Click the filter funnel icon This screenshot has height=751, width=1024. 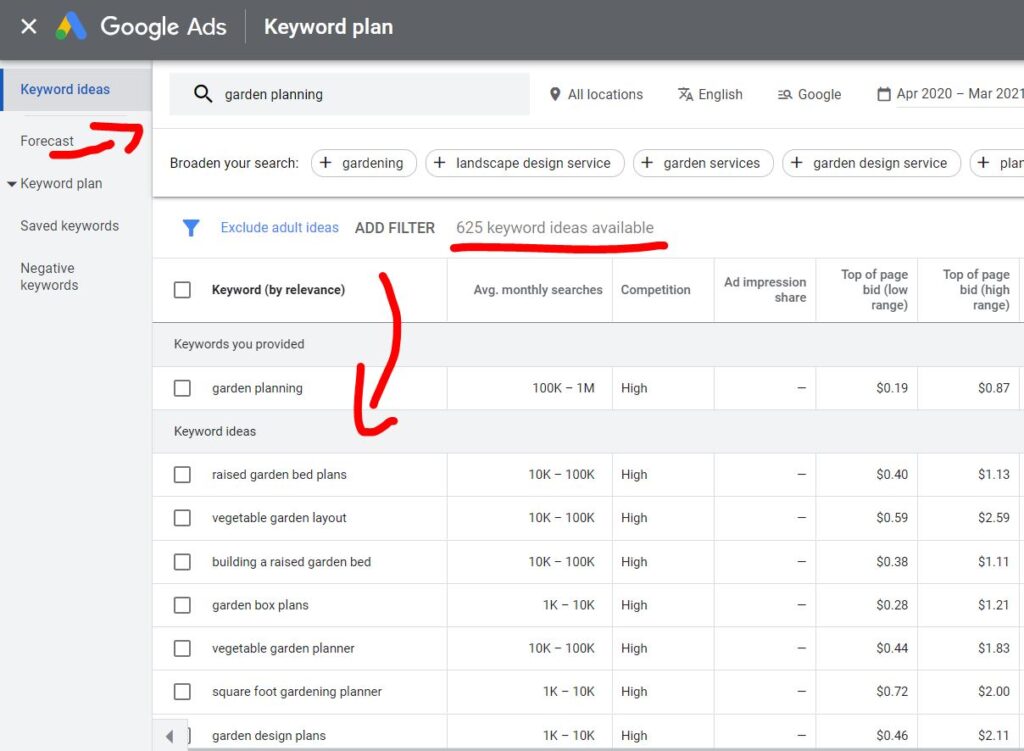tap(190, 228)
